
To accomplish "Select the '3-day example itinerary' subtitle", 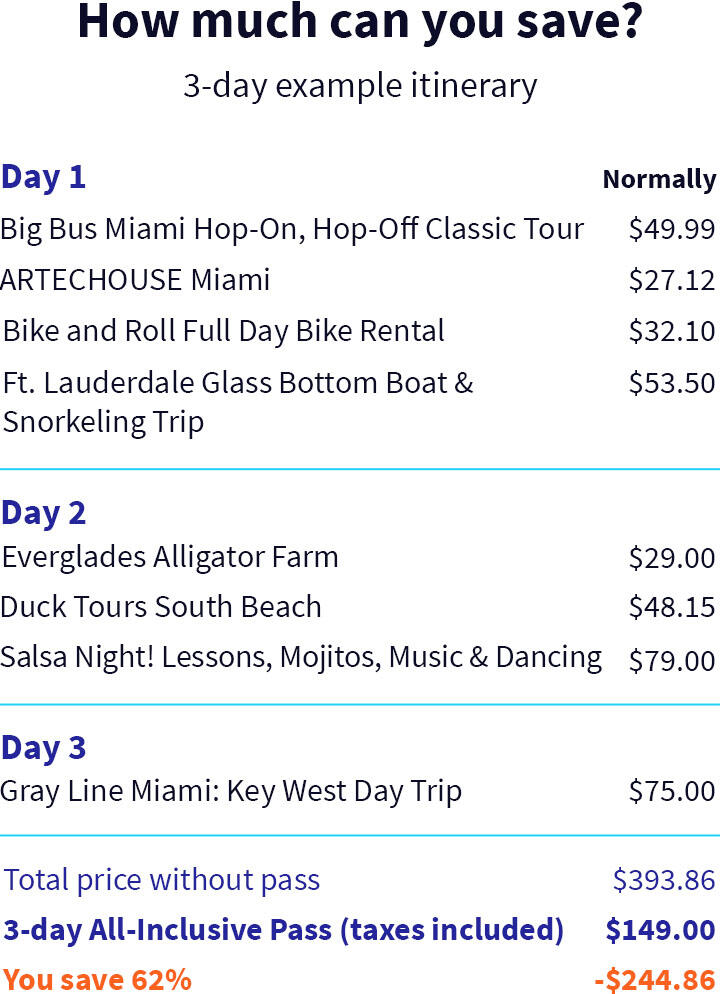I will click(360, 86).
